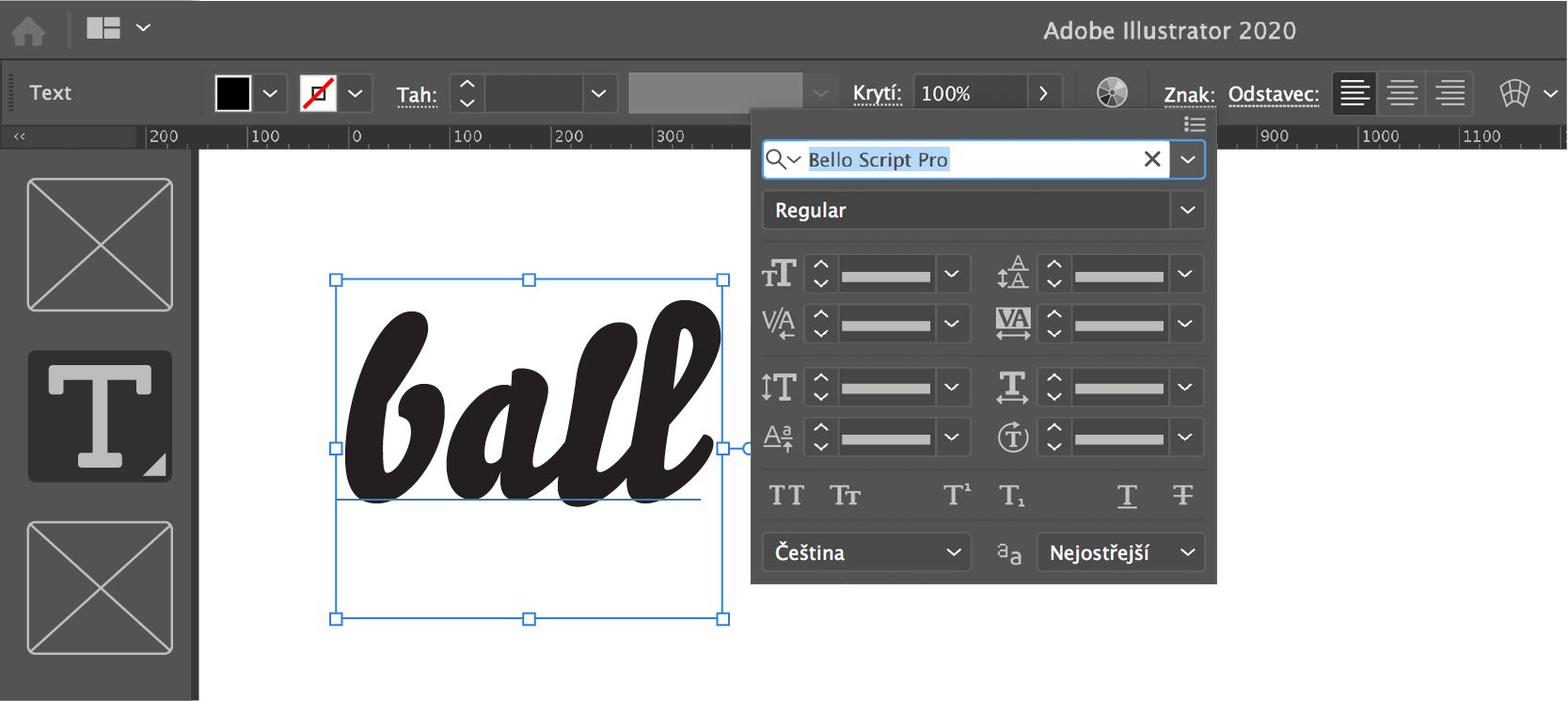1568x701 pixels.
Task: Open the Make Envelope warp icon
Action: [1514, 93]
